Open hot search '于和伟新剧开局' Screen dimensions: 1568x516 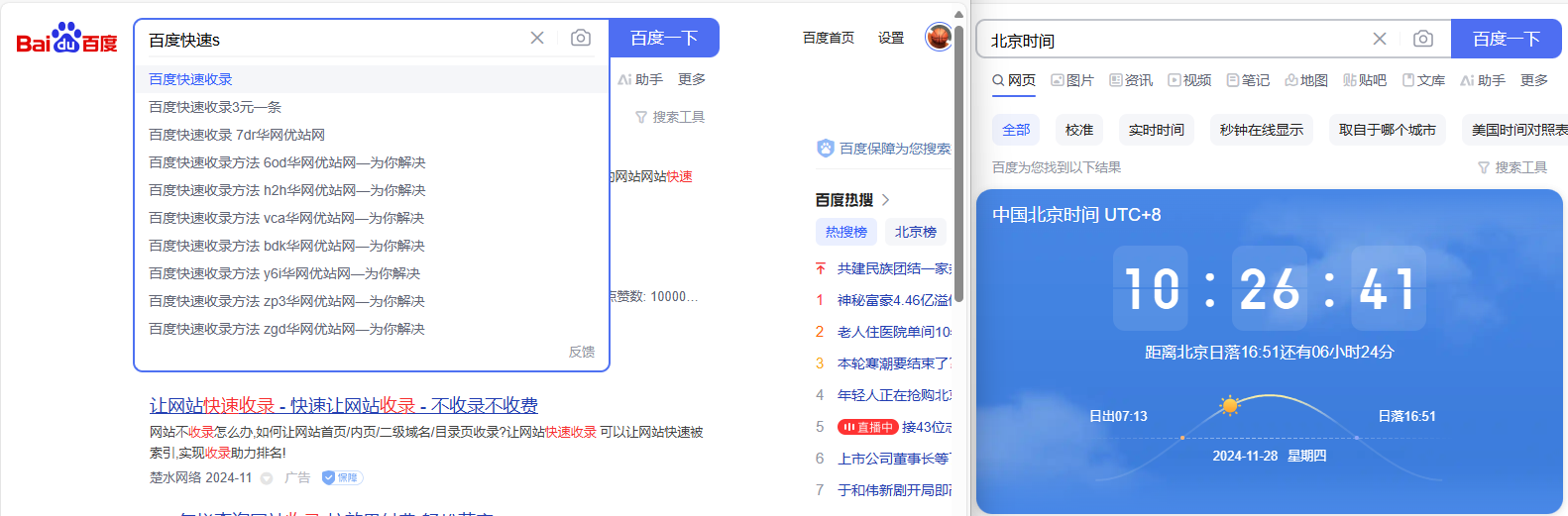click(x=893, y=490)
